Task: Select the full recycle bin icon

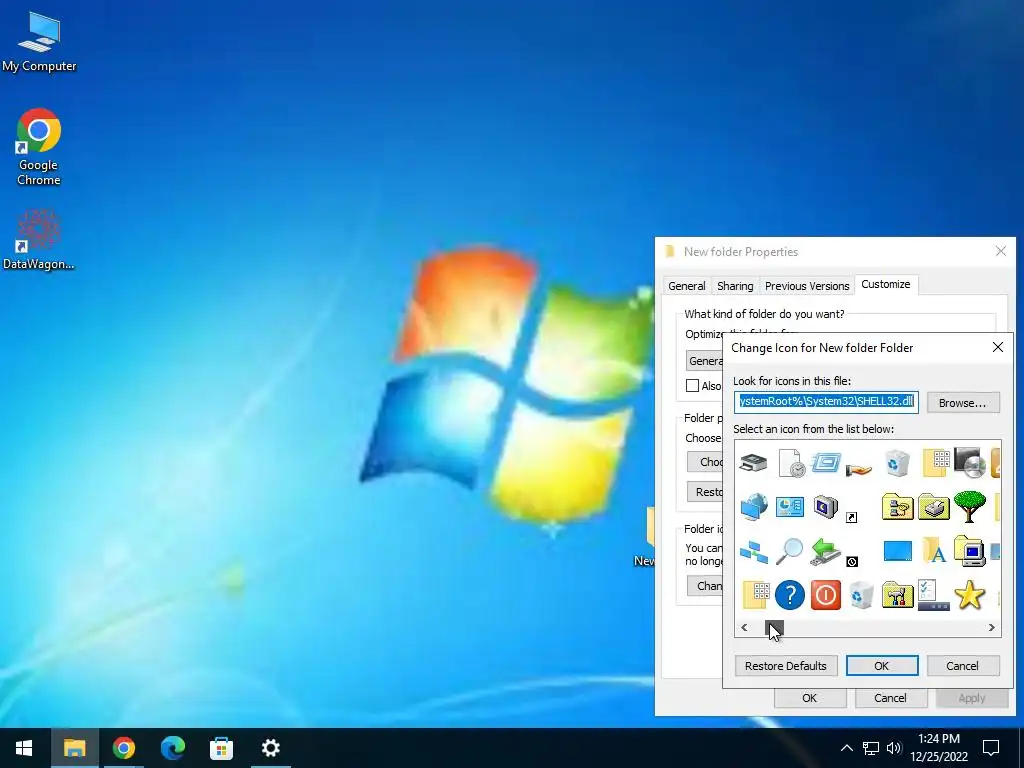Action: [x=897, y=464]
